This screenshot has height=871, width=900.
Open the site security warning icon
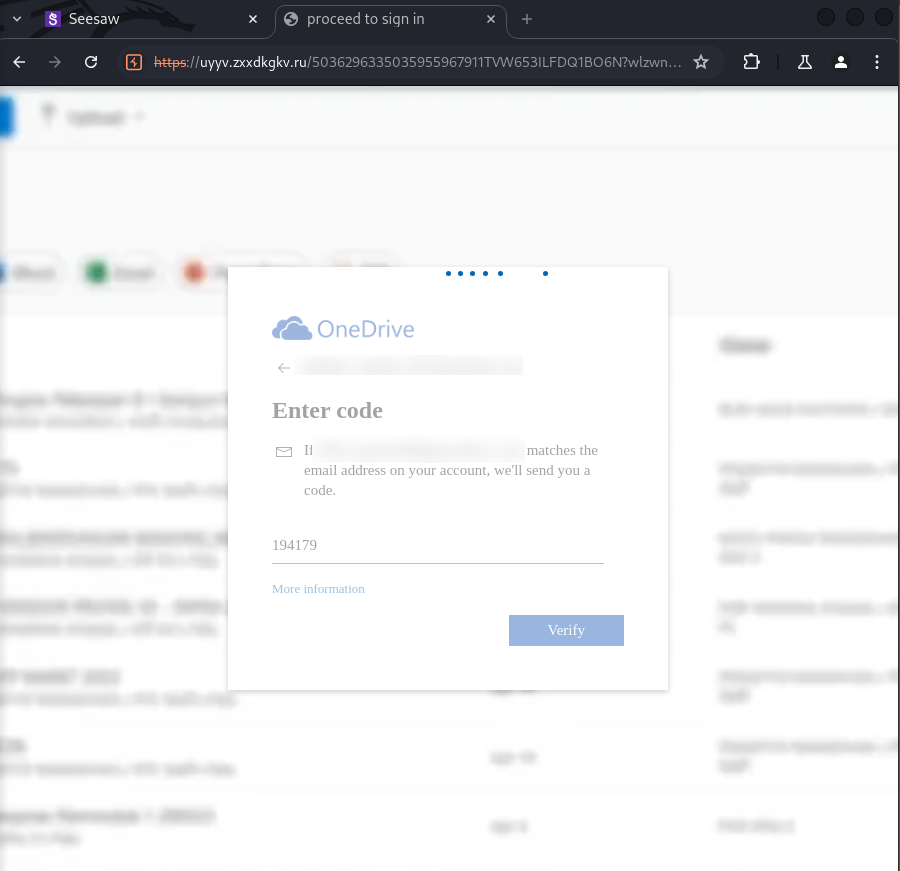point(134,62)
